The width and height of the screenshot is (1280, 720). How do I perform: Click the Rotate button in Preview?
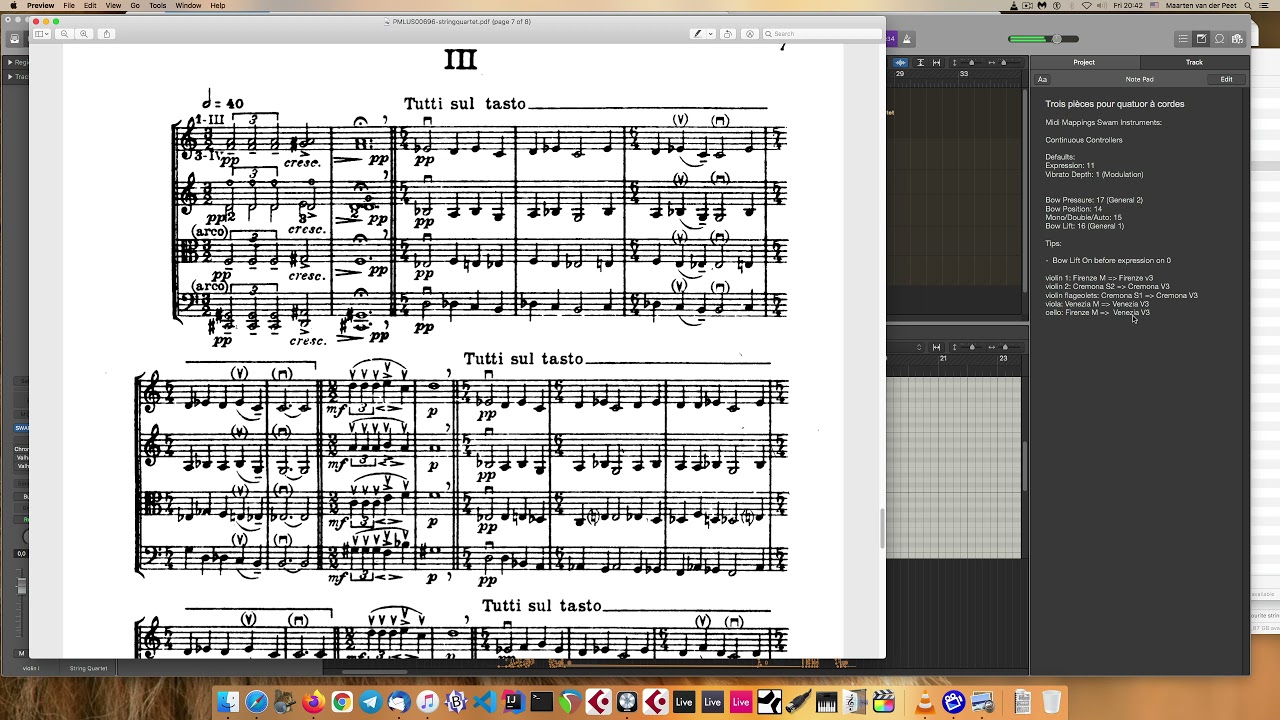[728, 34]
